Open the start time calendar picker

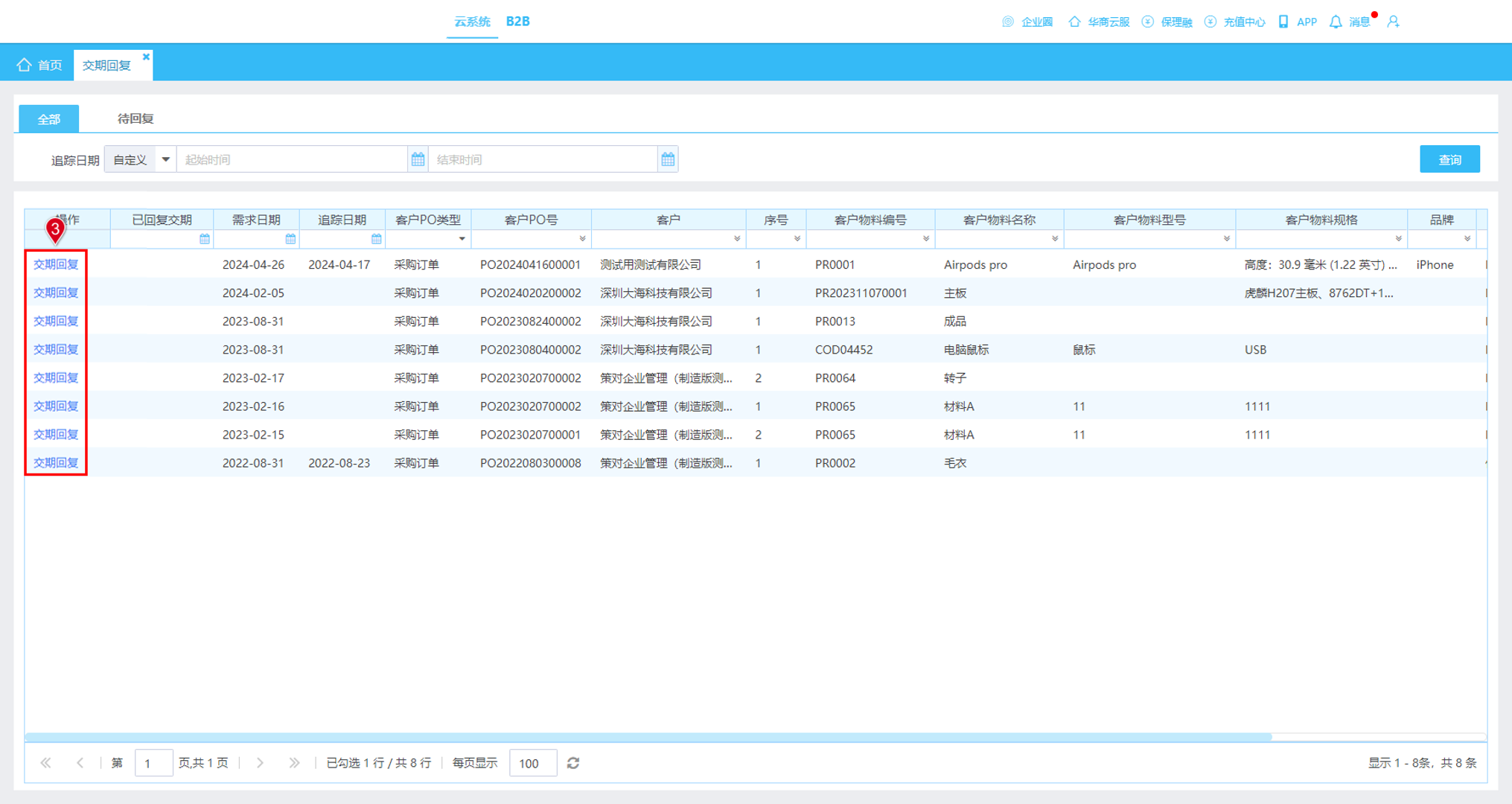(x=418, y=159)
